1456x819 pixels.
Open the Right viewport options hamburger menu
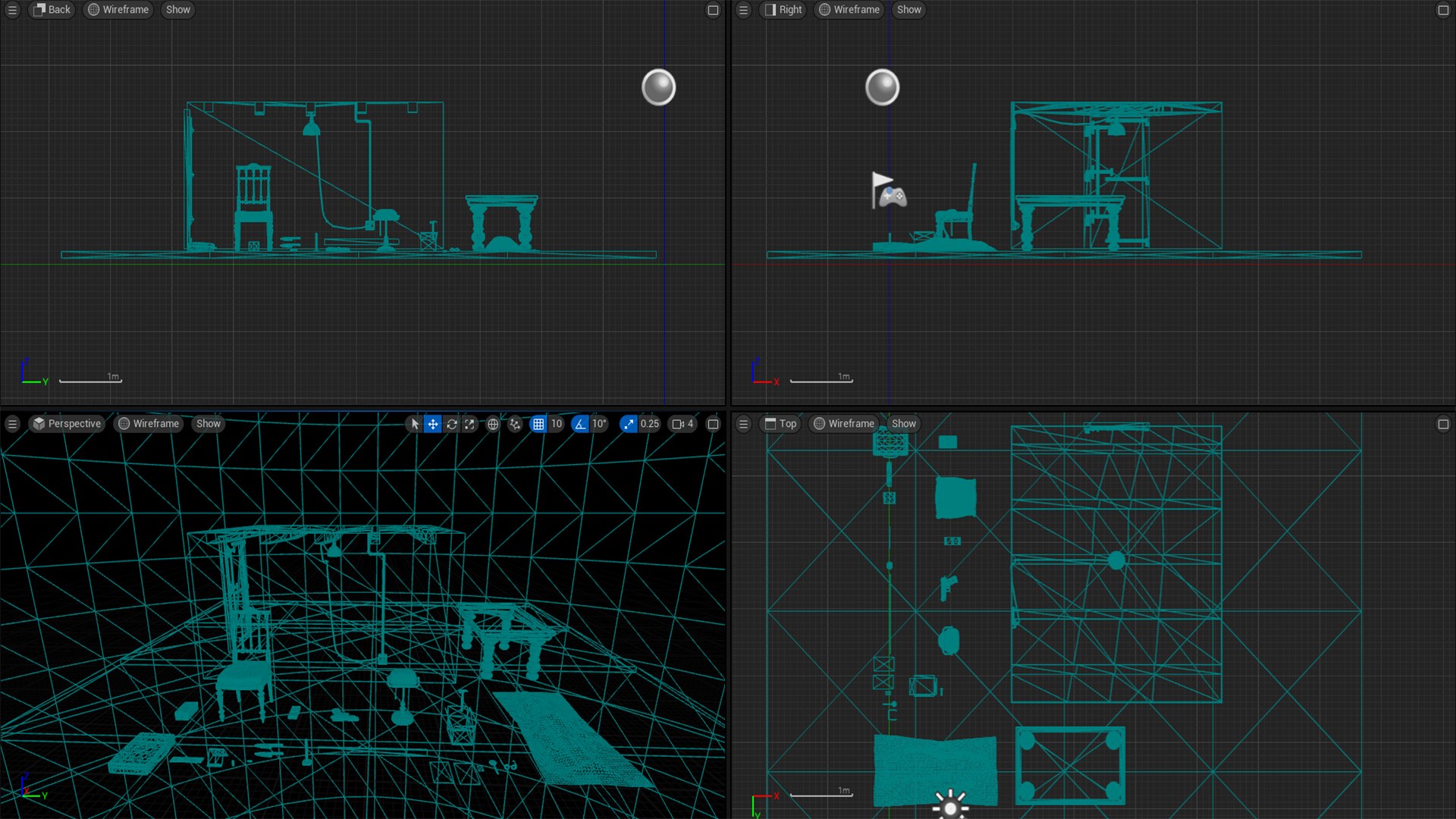(743, 10)
